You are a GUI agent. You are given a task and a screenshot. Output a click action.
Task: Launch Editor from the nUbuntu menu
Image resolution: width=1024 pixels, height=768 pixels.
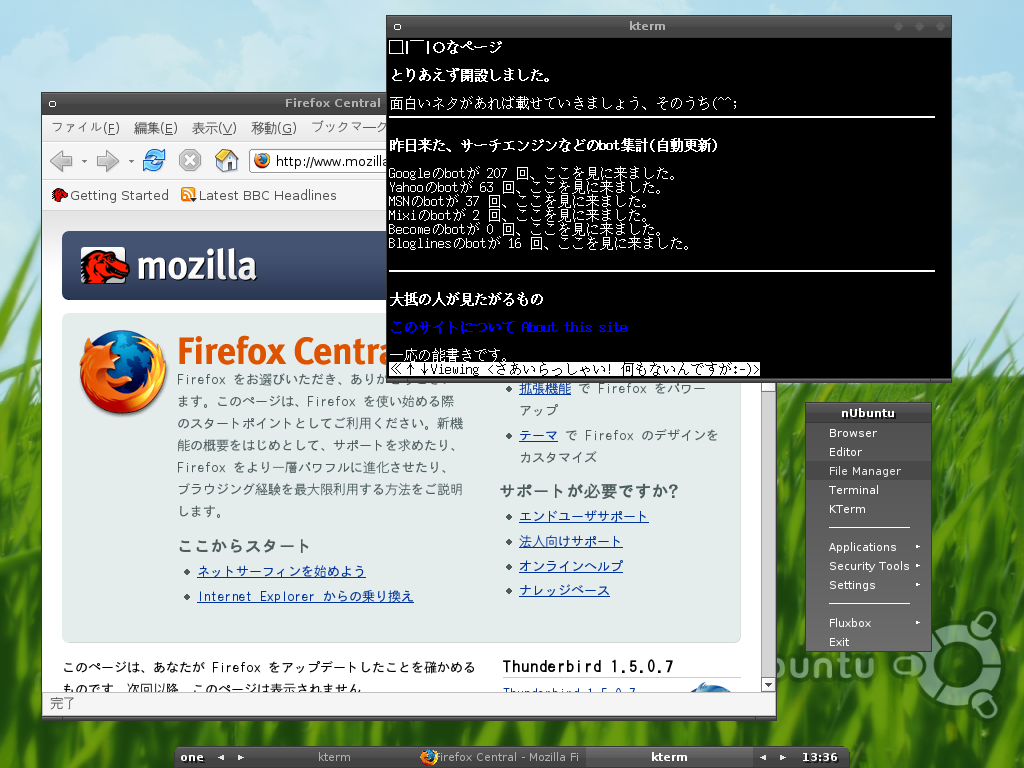pyautogui.click(x=868, y=452)
